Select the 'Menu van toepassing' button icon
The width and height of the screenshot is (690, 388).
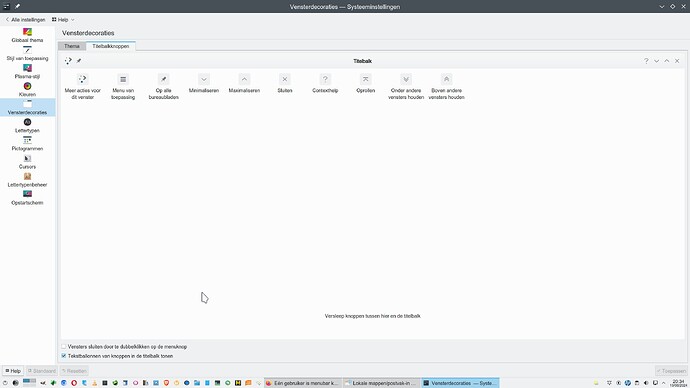(x=123, y=79)
